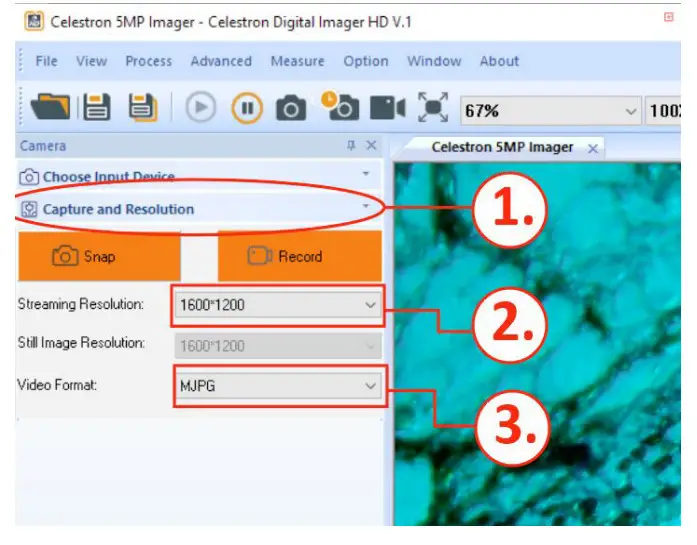Click the Save floppy disk icon
The width and height of the screenshot is (697, 545).
tap(96, 107)
